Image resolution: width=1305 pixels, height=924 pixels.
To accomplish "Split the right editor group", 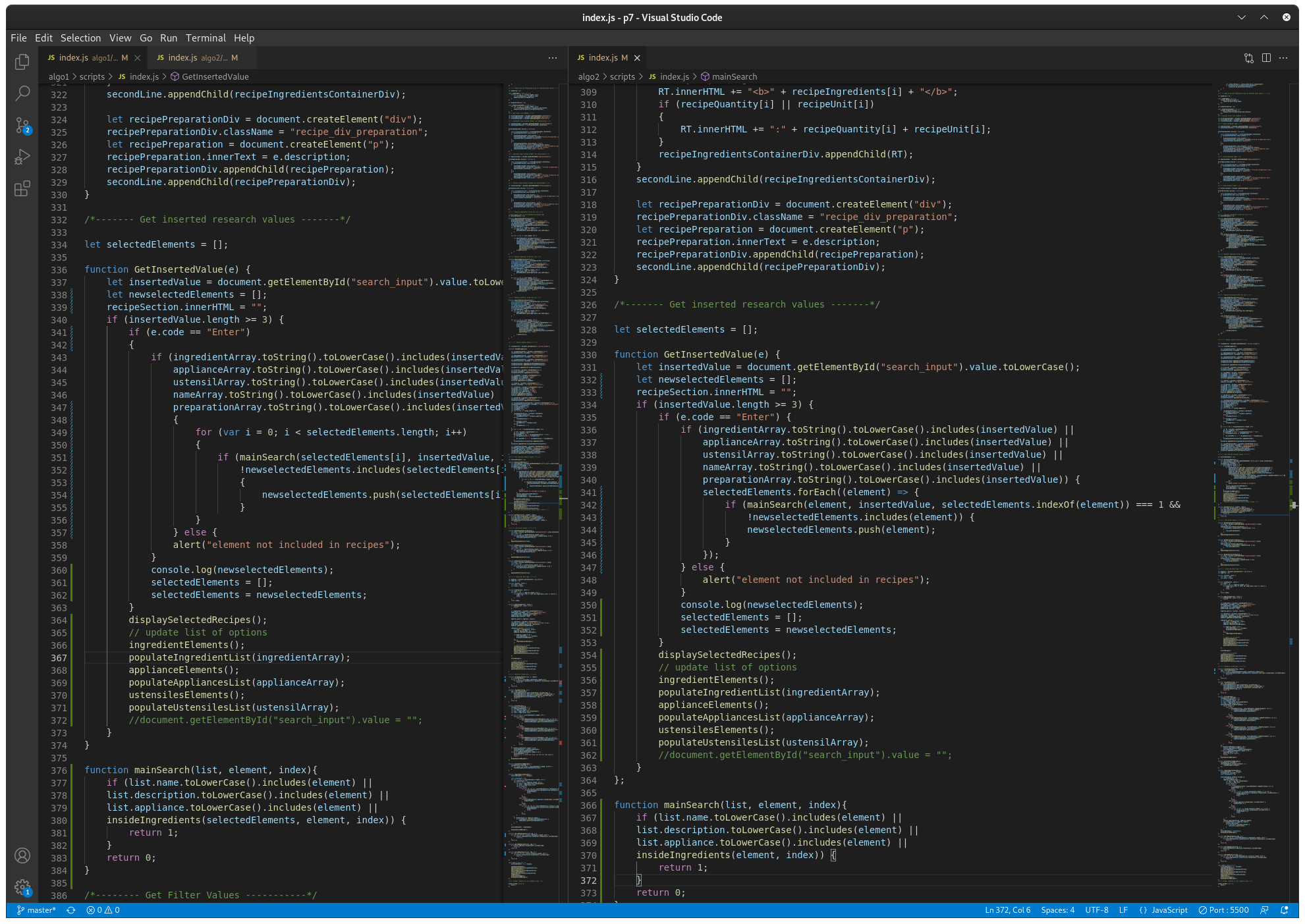I will tap(1266, 58).
